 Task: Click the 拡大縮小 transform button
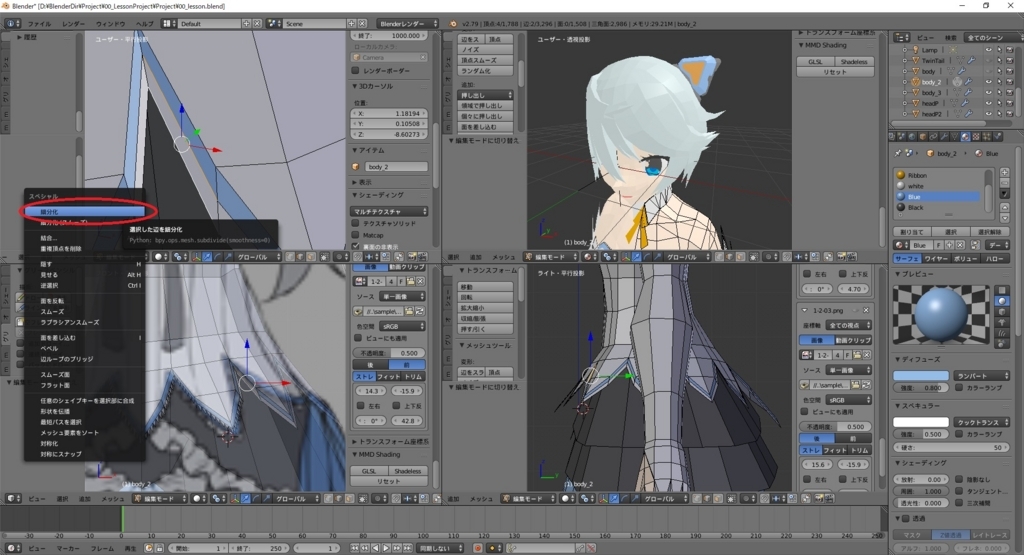pyautogui.click(x=484, y=308)
